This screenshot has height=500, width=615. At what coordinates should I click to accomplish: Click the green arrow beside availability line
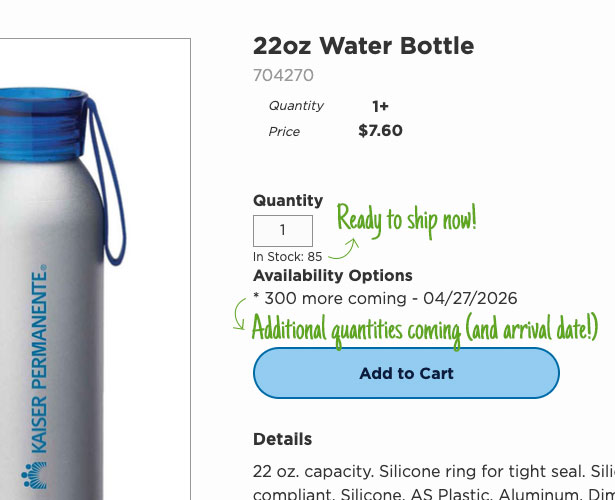click(x=238, y=313)
